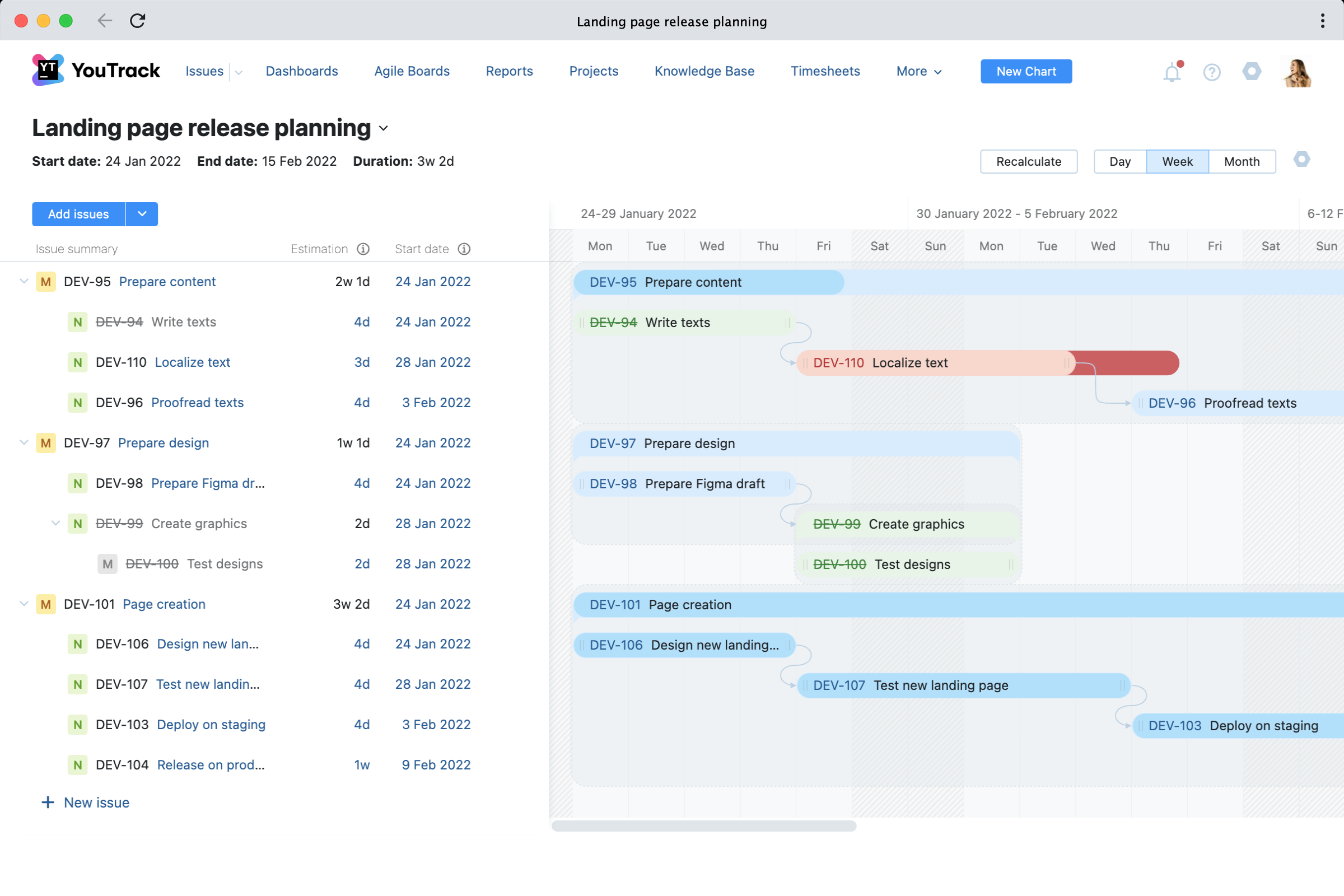Reload page with the browser refresh icon
Viewport: 1344px width, 896px height.
coord(138,21)
